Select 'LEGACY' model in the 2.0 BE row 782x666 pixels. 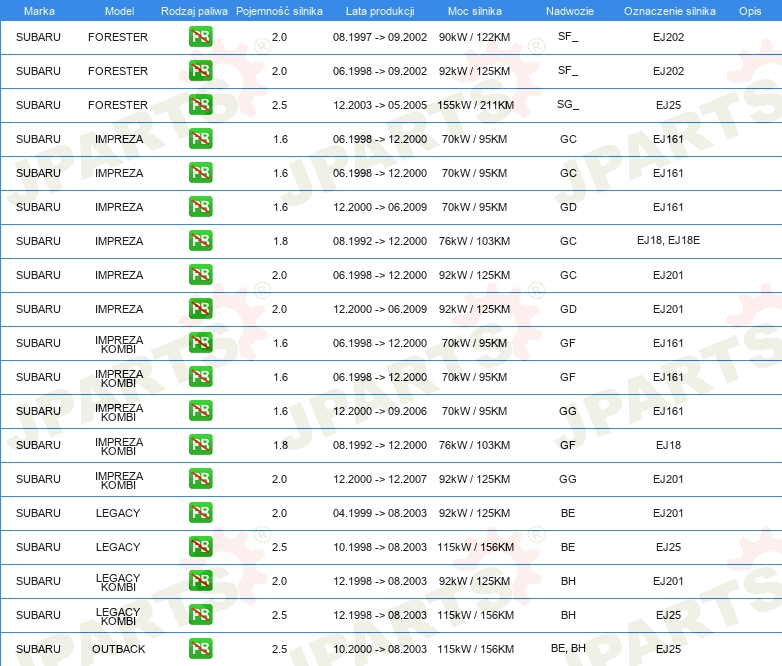pyautogui.click(x=118, y=513)
